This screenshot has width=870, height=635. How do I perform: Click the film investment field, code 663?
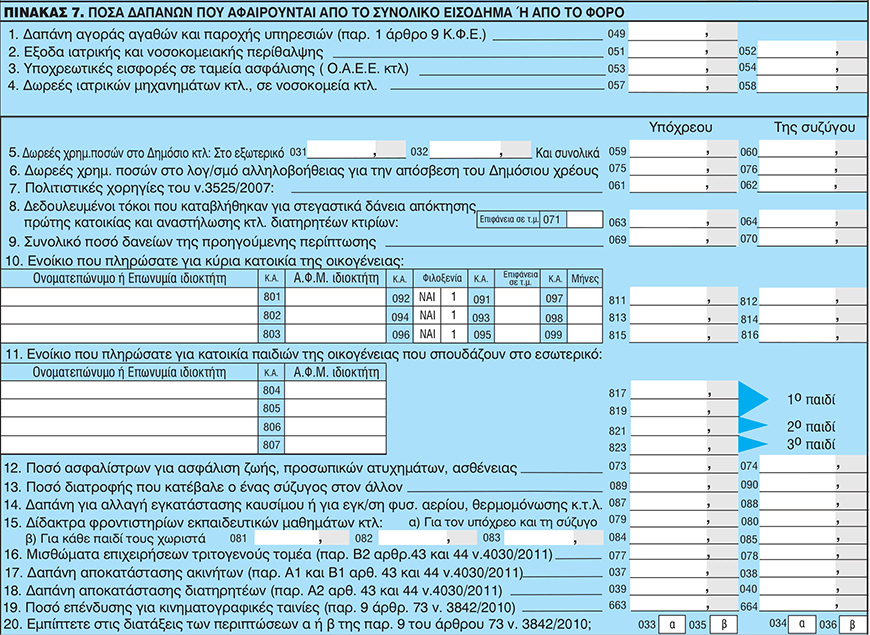coord(684,604)
